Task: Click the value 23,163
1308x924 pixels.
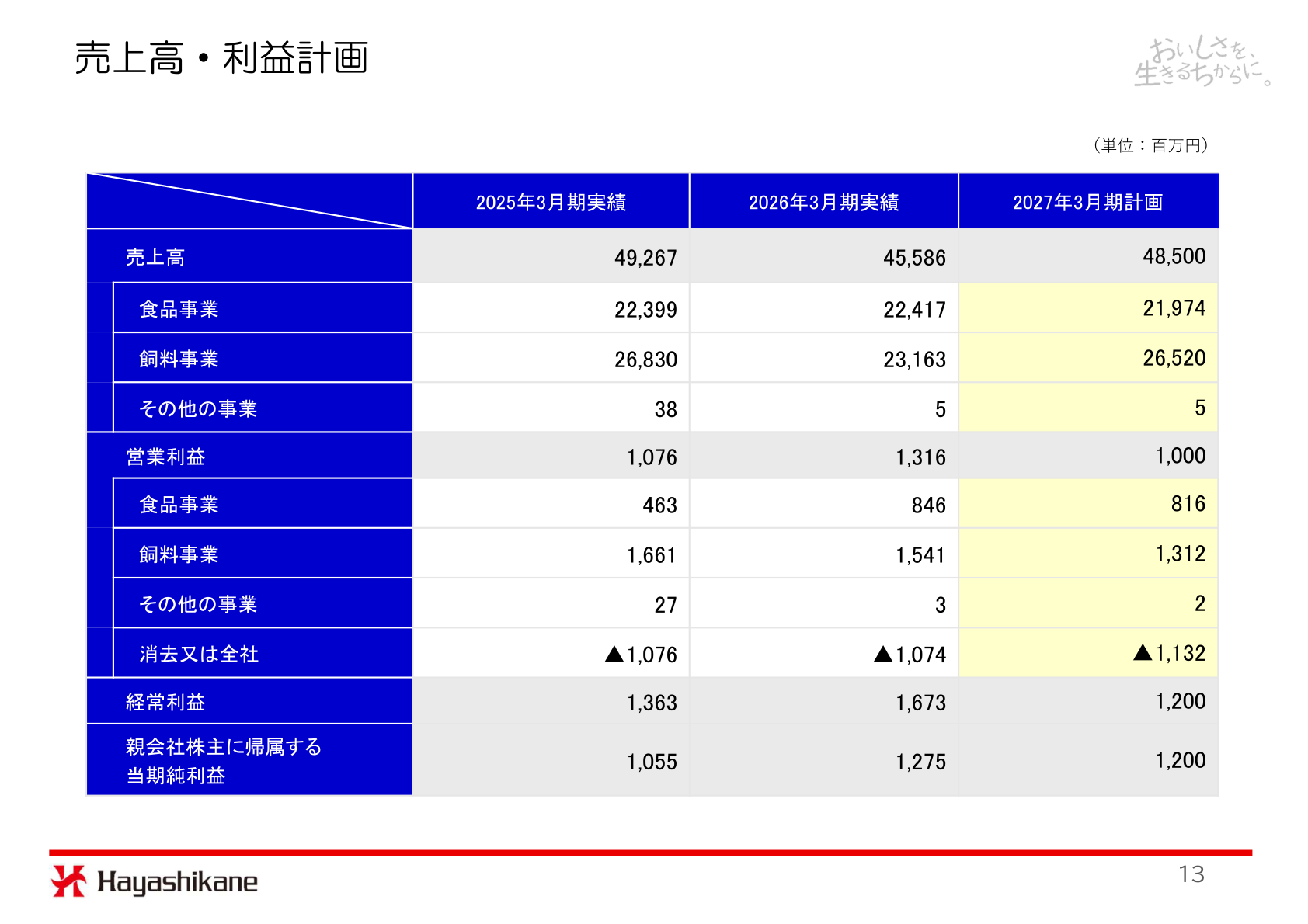Action: coord(914,360)
